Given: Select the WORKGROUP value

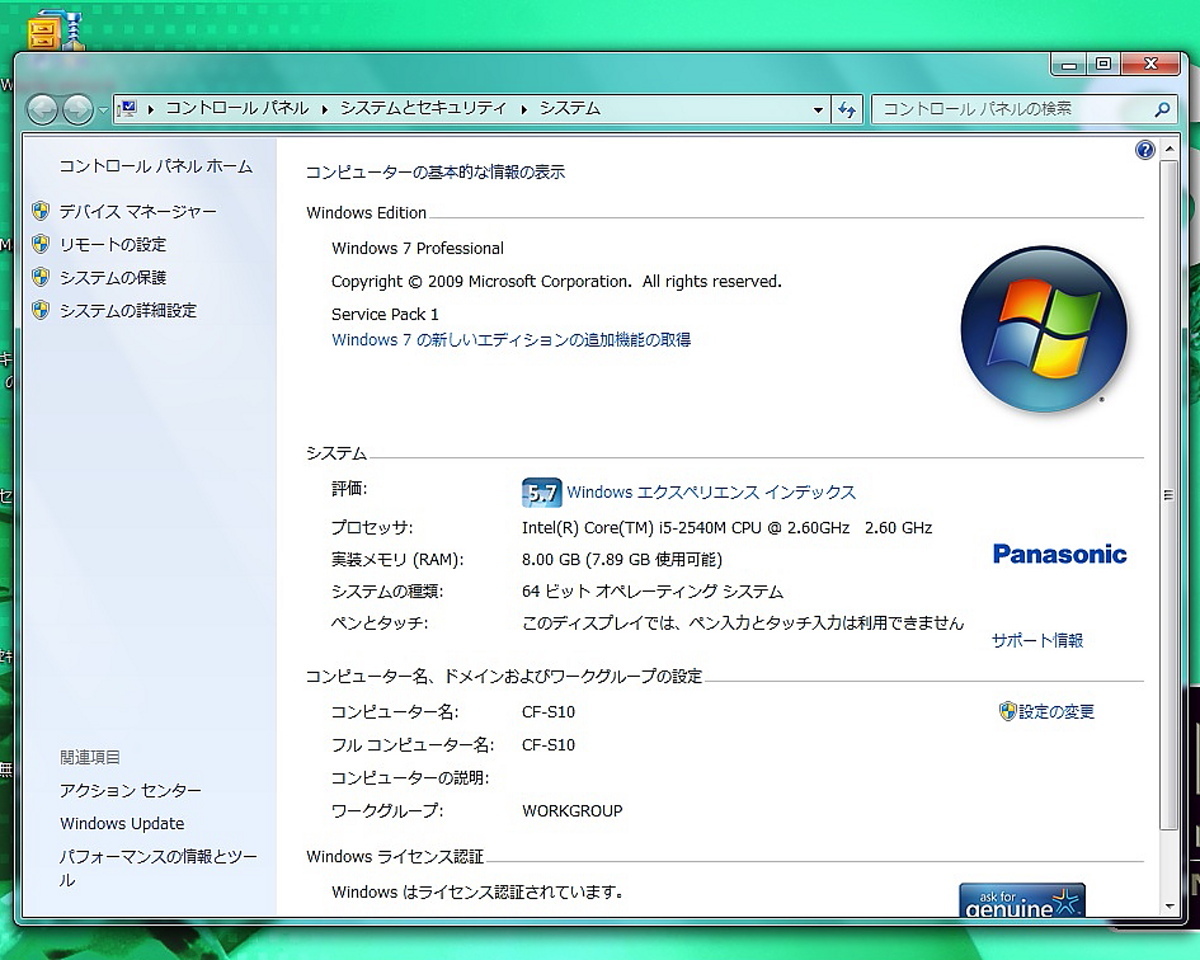Looking at the screenshot, I should [572, 811].
